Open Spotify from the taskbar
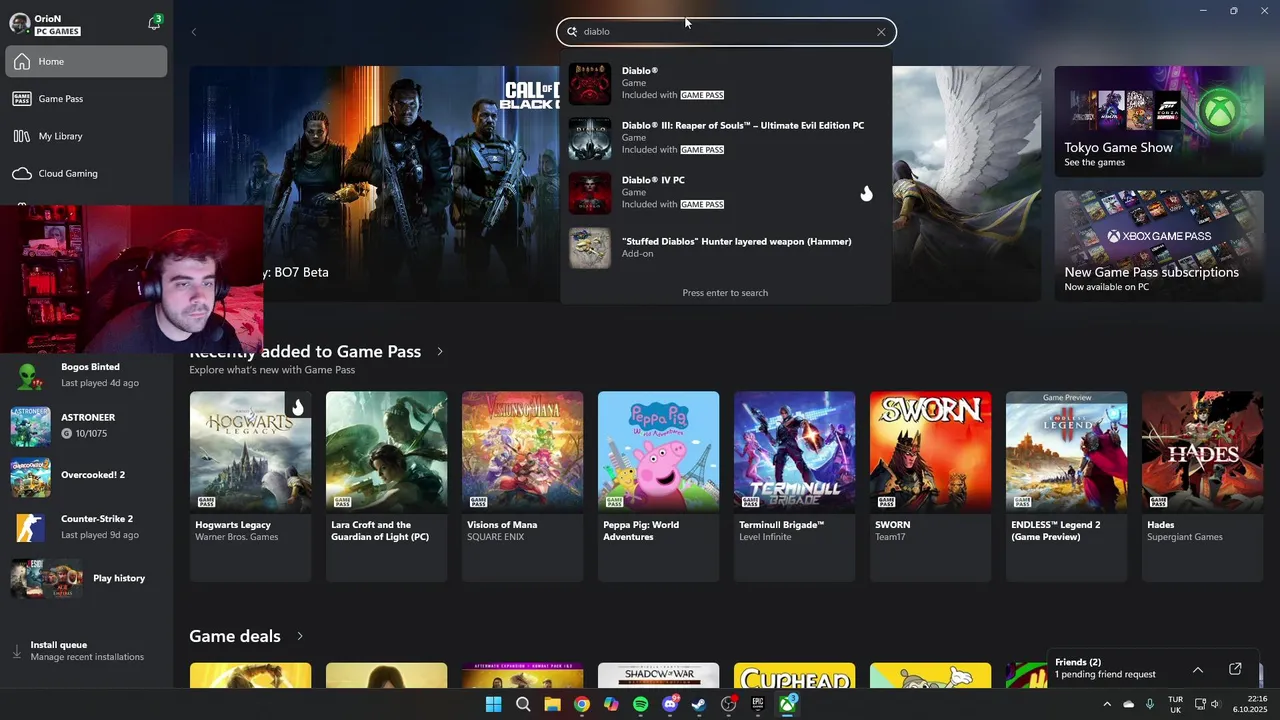Screen dimensions: 1280x720 [641, 704]
